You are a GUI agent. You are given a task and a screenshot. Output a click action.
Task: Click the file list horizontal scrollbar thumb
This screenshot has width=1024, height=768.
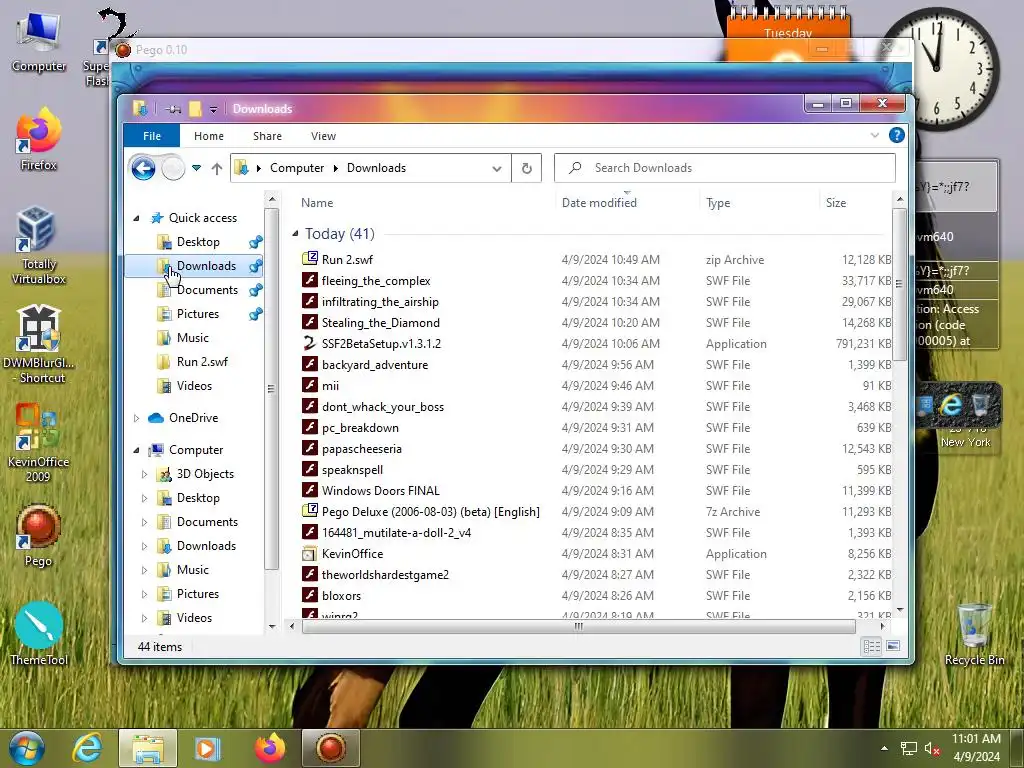pos(579,626)
